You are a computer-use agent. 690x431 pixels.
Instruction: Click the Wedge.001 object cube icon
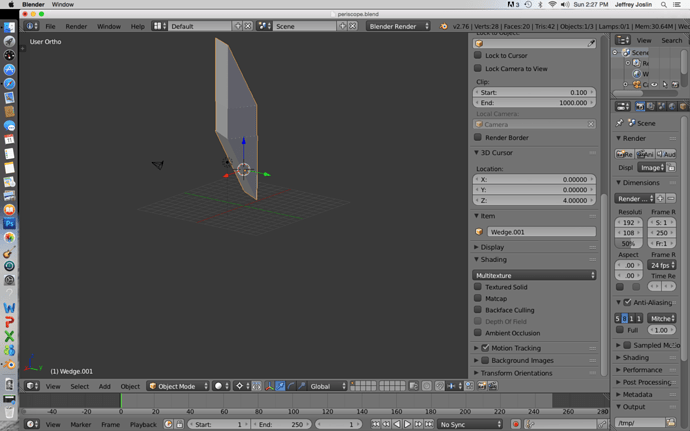tap(481, 232)
